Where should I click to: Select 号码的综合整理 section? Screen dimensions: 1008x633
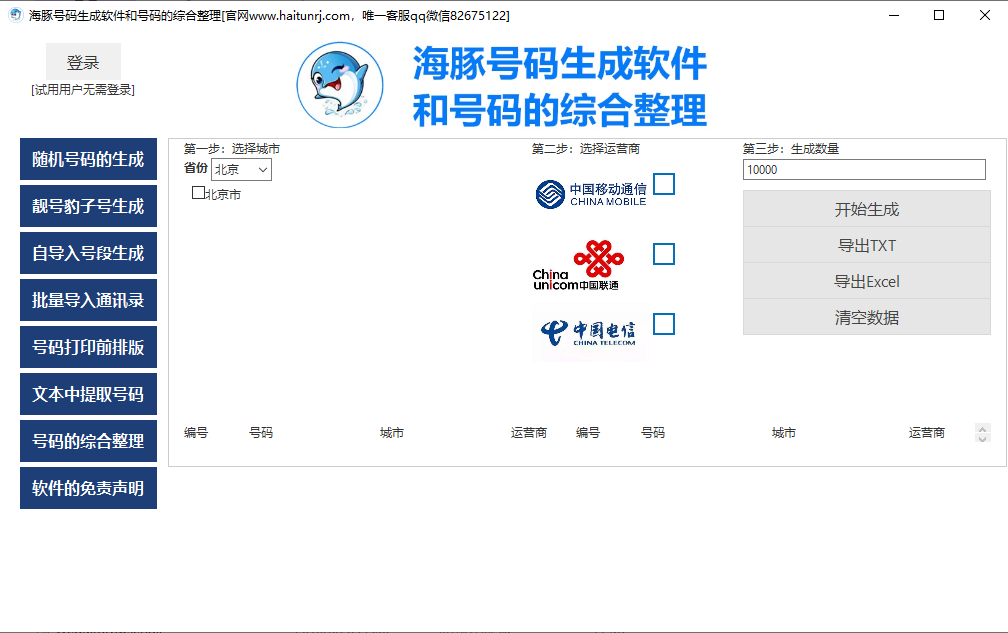pos(88,441)
